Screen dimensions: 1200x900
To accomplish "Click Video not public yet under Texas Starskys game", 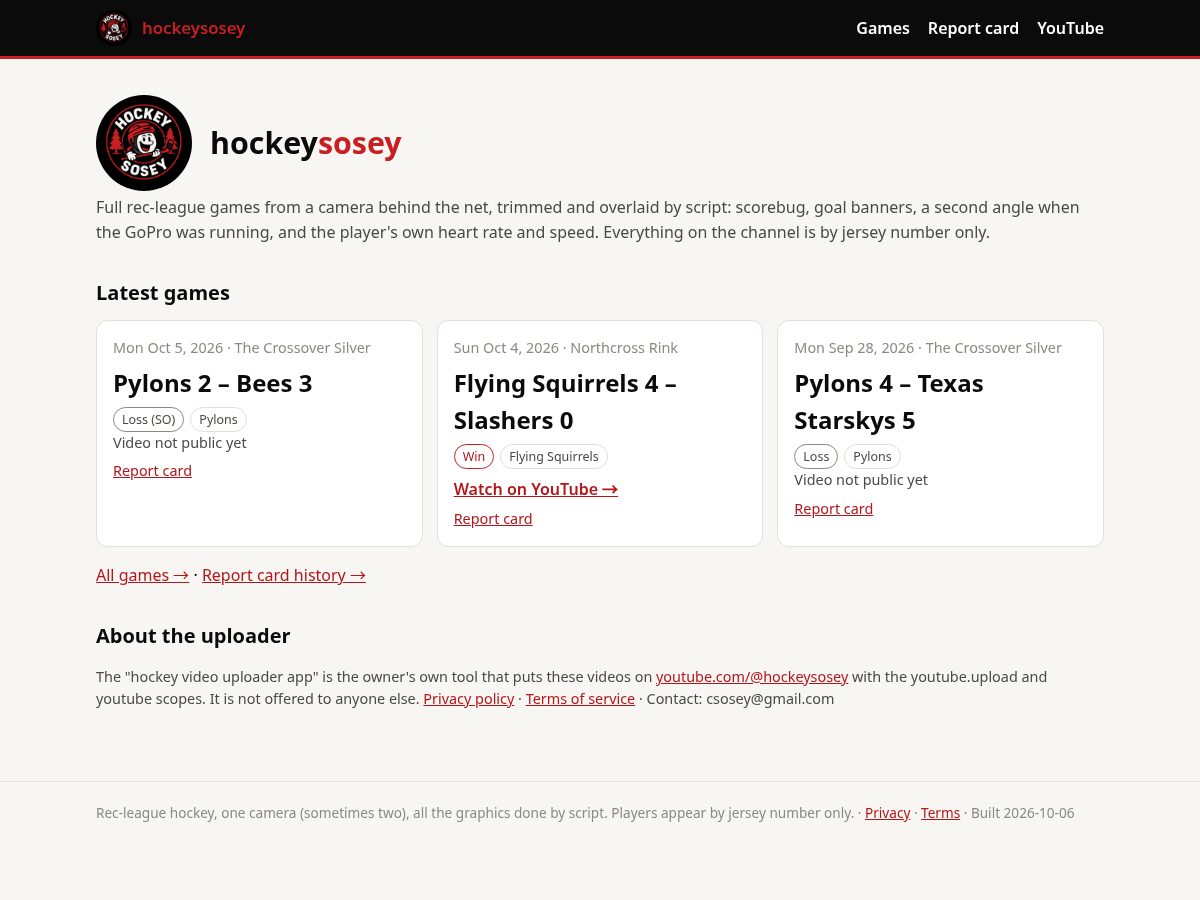I will [861, 480].
